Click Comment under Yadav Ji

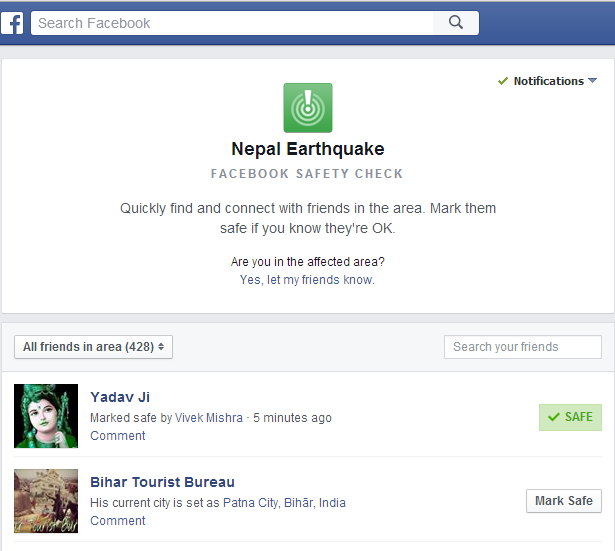(118, 436)
